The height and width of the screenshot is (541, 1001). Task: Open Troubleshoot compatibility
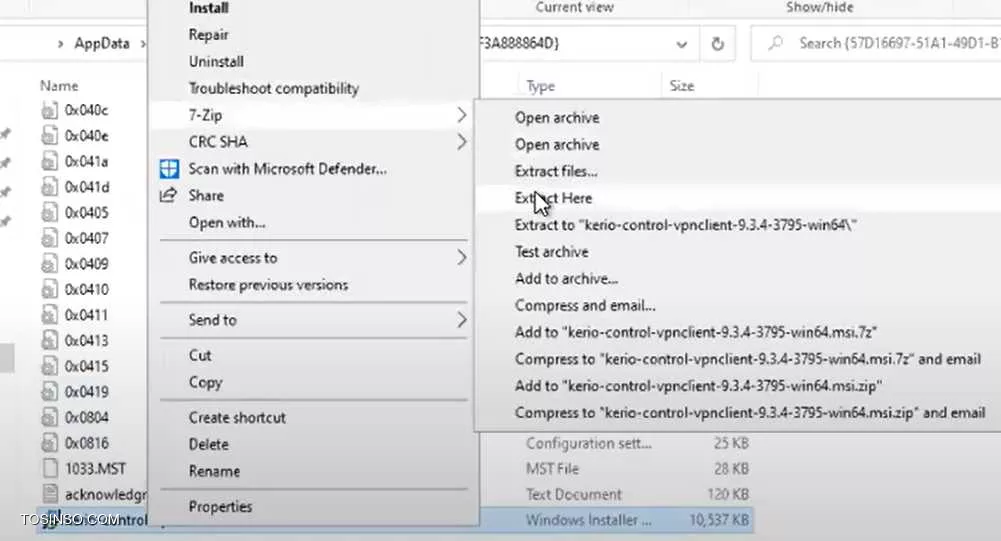click(274, 88)
